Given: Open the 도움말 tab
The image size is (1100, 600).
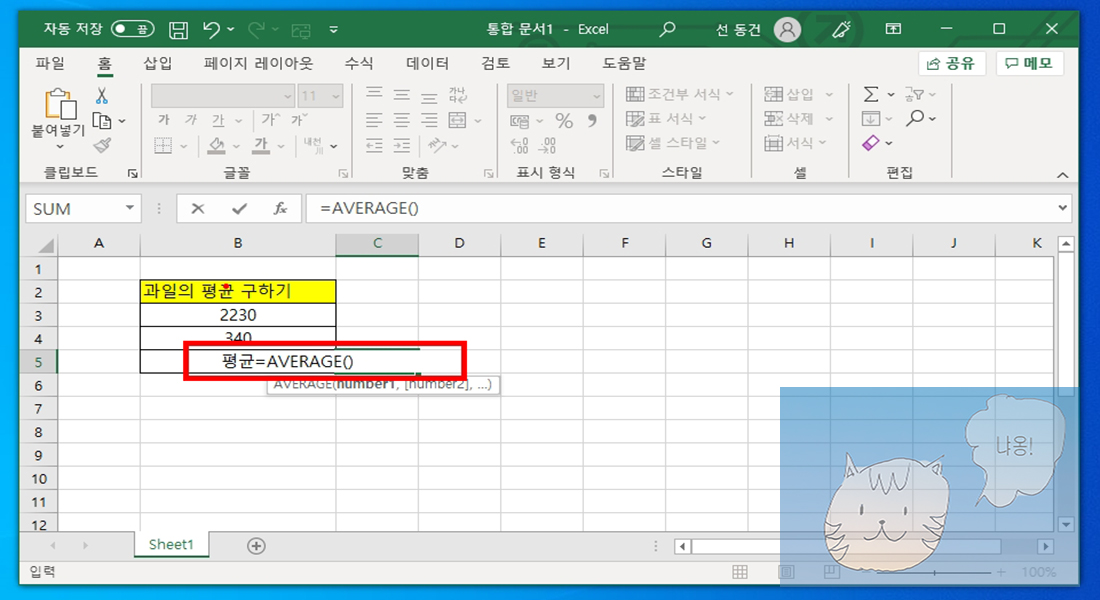Looking at the screenshot, I should [x=624, y=63].
